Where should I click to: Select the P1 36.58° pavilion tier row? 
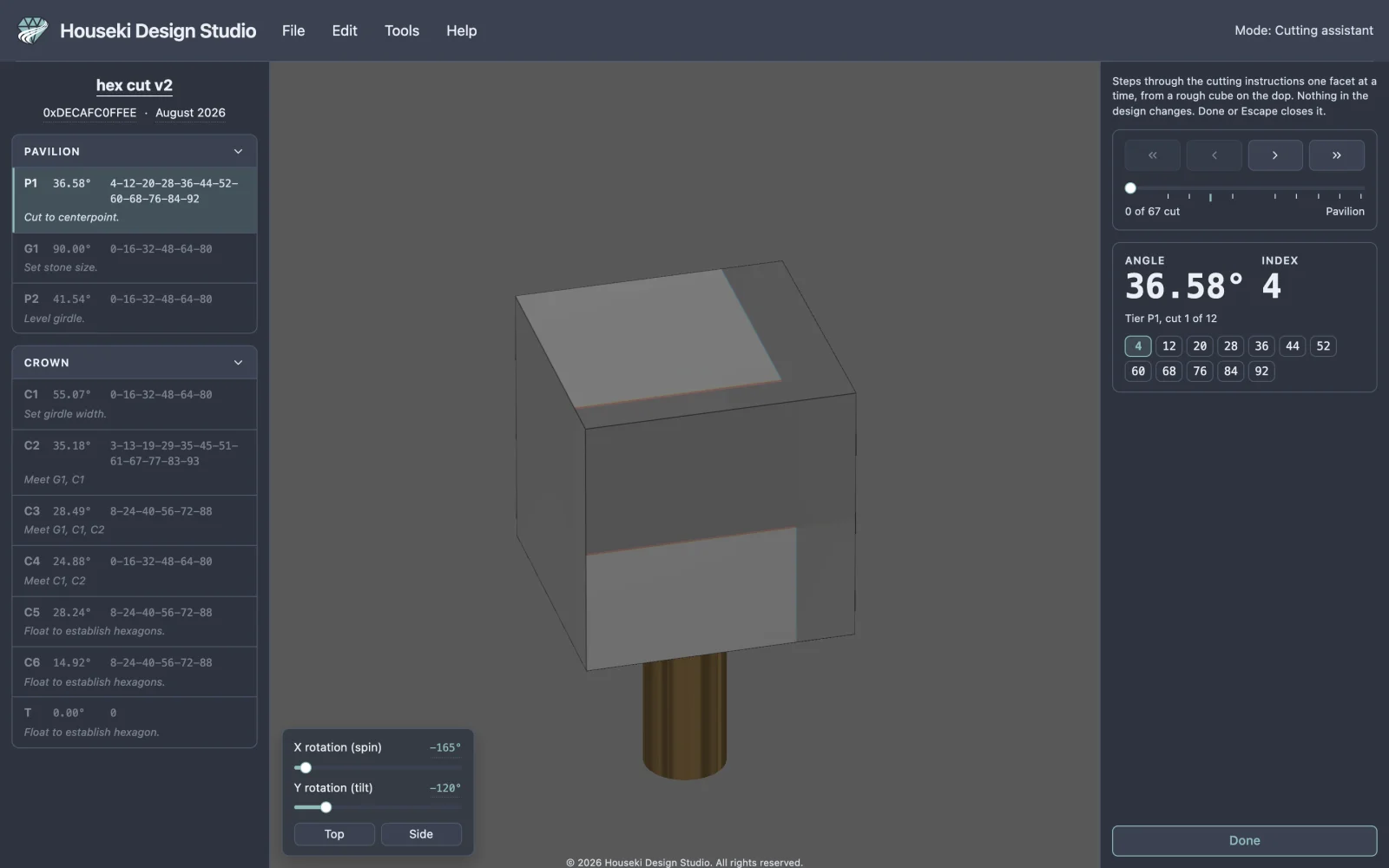(135, 200)
